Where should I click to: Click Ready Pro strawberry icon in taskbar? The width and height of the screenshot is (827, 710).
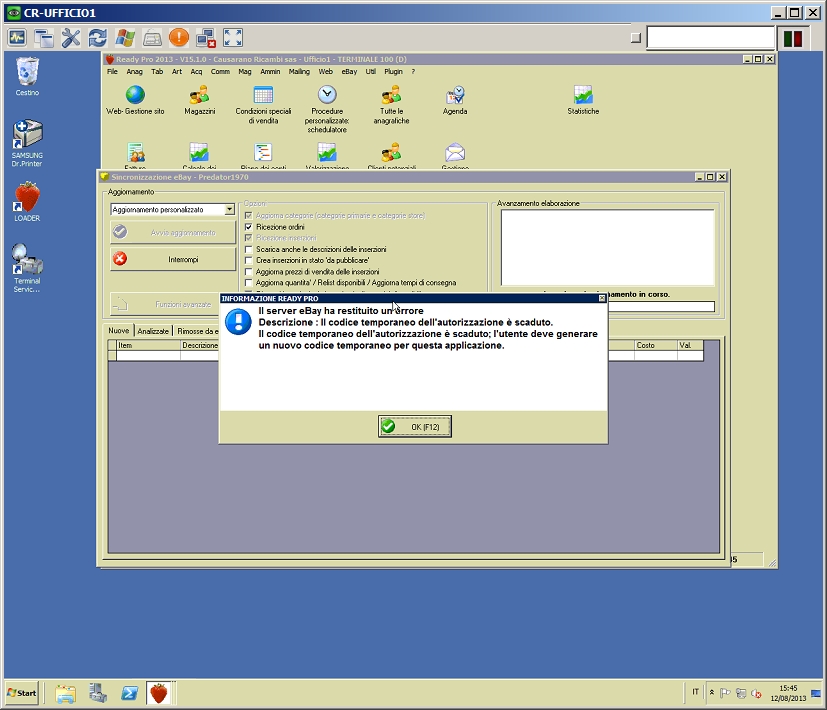[159, 693]
